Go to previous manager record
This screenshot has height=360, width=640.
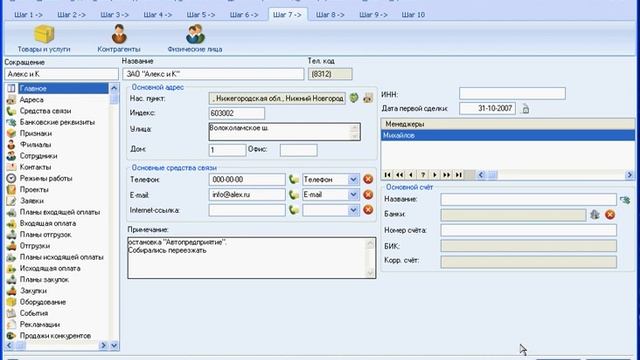[411, 175]
